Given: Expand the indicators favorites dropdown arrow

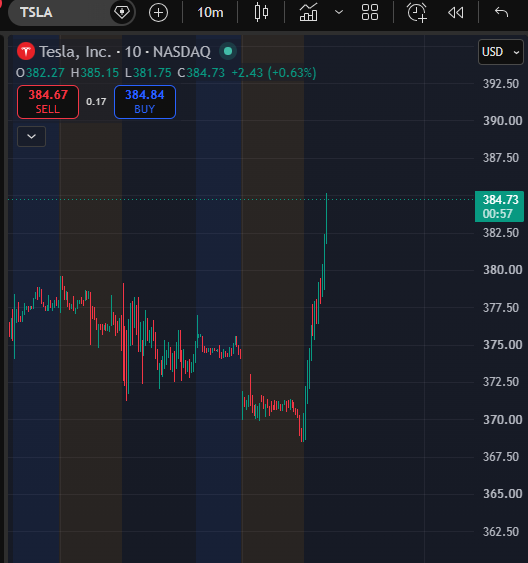Looking at the screenshot, I should [339, 13].
